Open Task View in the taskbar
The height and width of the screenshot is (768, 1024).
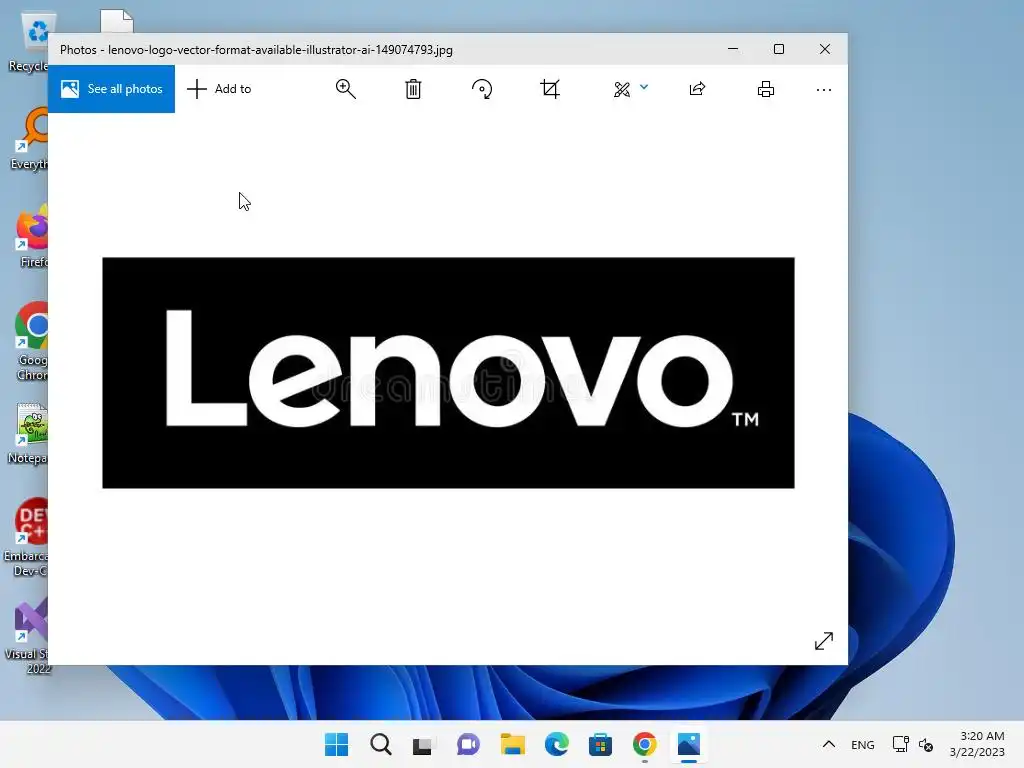click(423, 744)
